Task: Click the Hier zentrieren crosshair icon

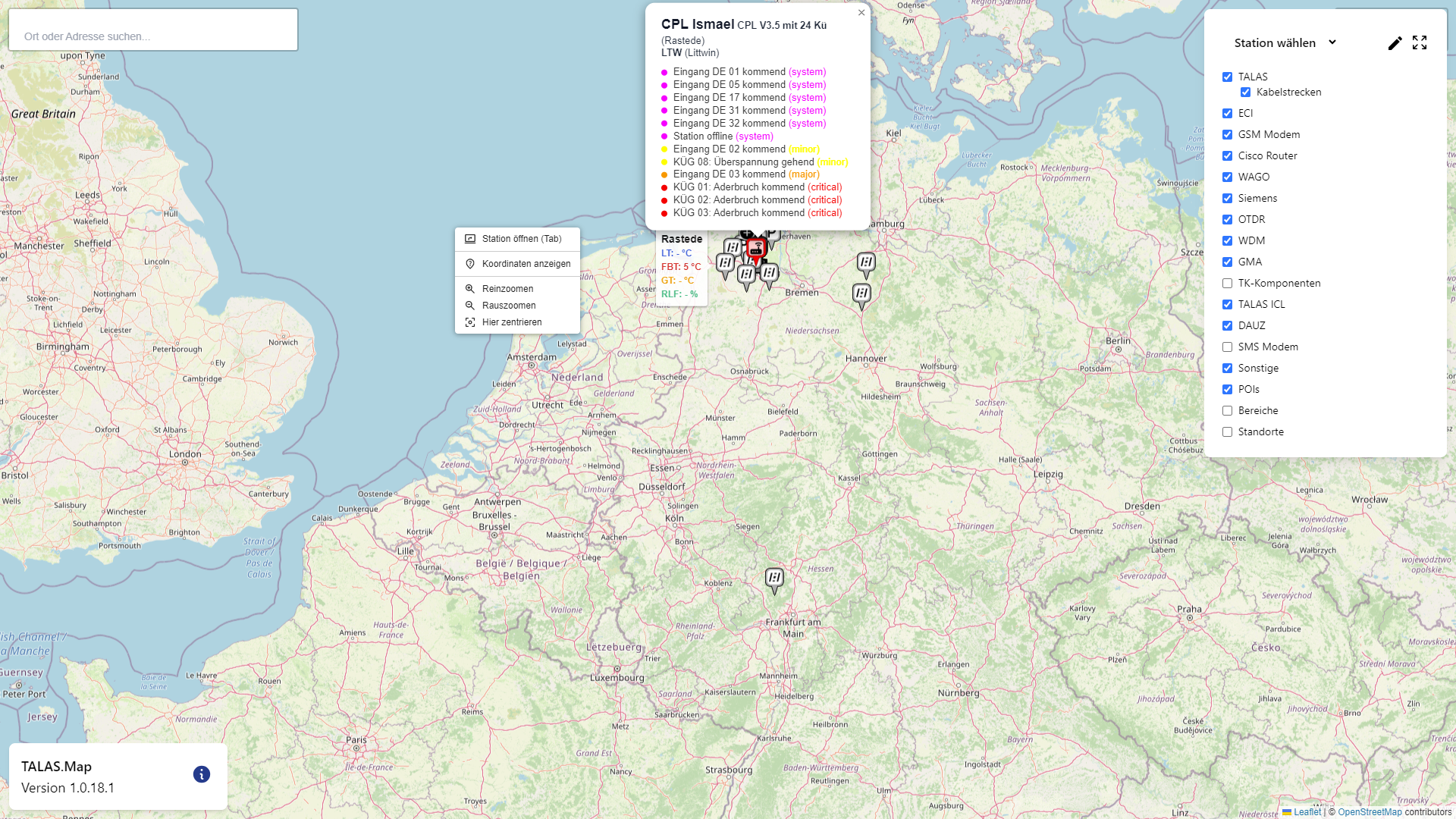Action: pos(470,322)
